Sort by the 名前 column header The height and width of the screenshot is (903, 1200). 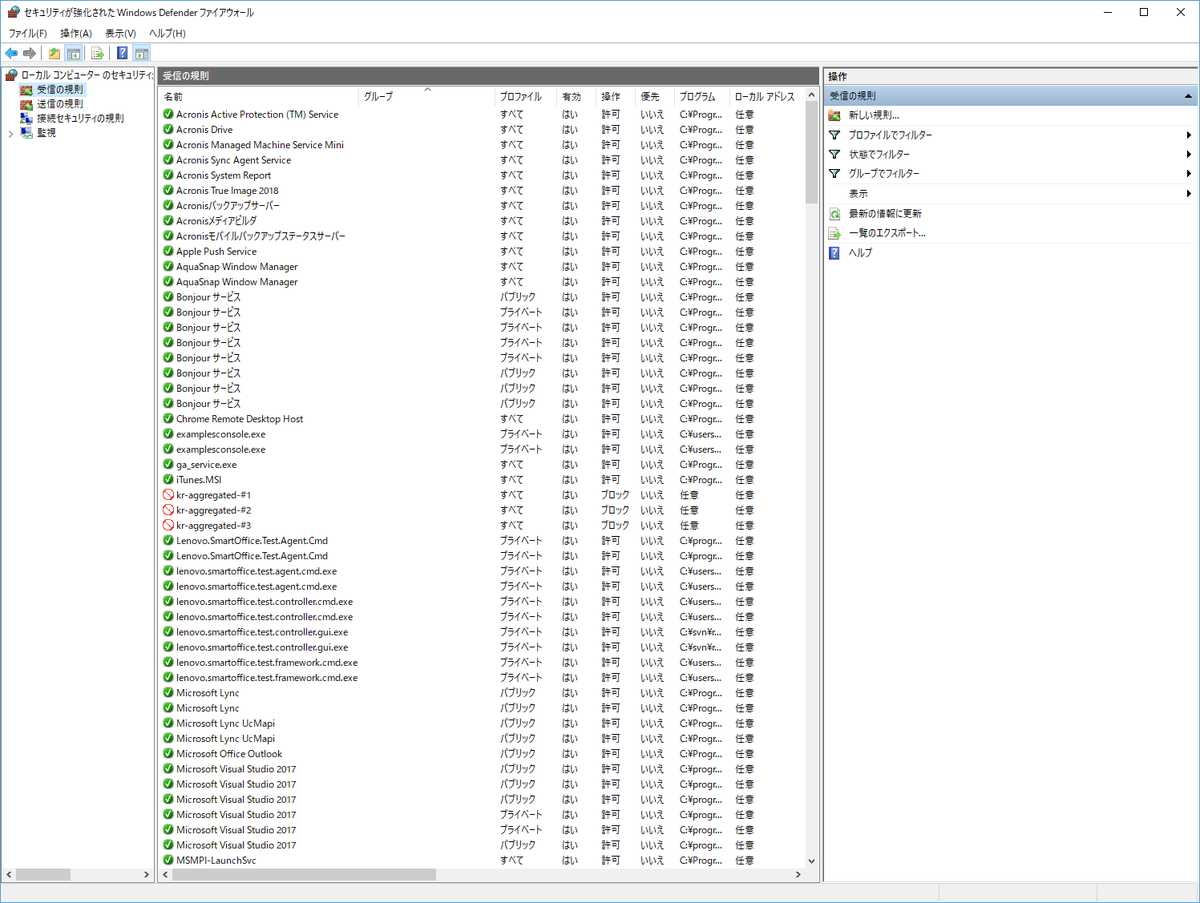click(x=258, y=97)
